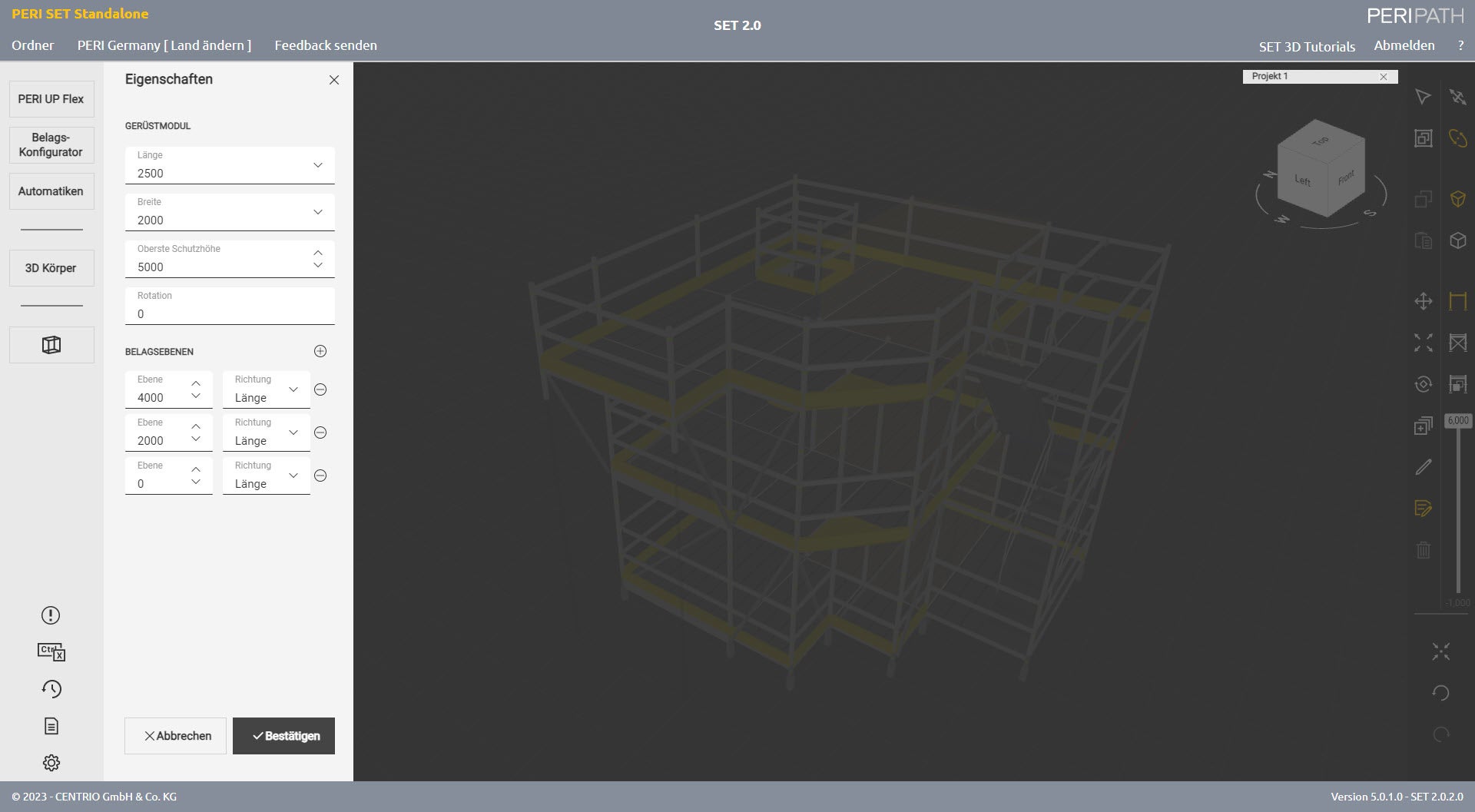This screenshot has height=812, width=1475.
Task: Open the keyboard shortcuts overview
Action: point(51,651)
